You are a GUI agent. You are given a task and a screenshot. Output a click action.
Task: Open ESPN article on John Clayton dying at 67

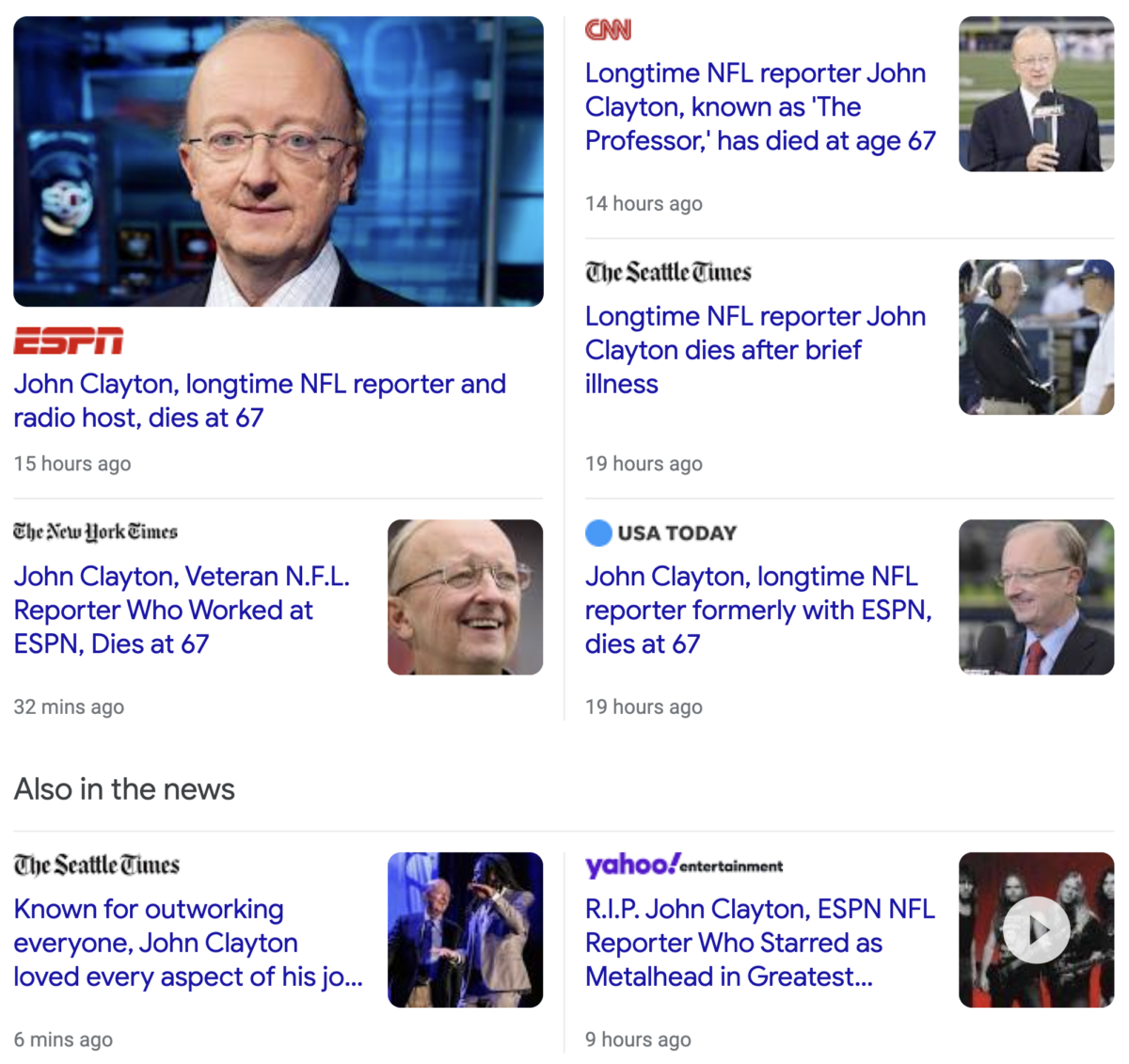[x=260, y=401]
